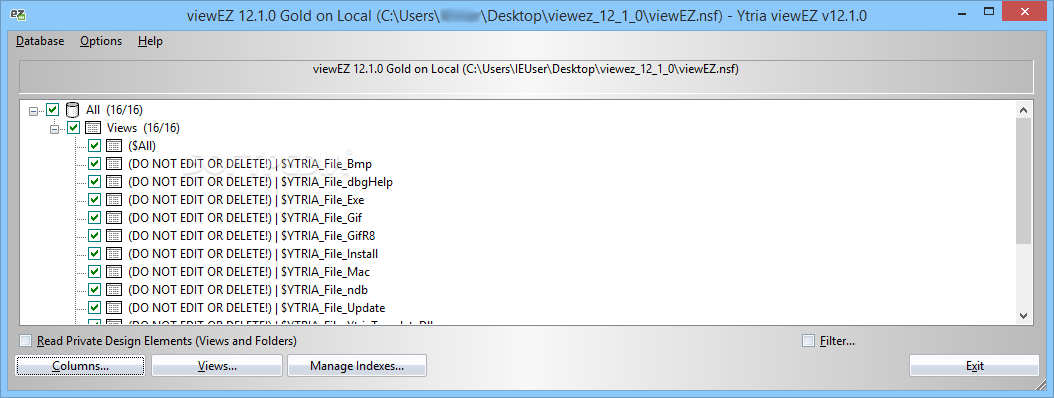
Task: Click the view icon beside $YTRIA_File_dbgHelp
Action: (114, 182)
